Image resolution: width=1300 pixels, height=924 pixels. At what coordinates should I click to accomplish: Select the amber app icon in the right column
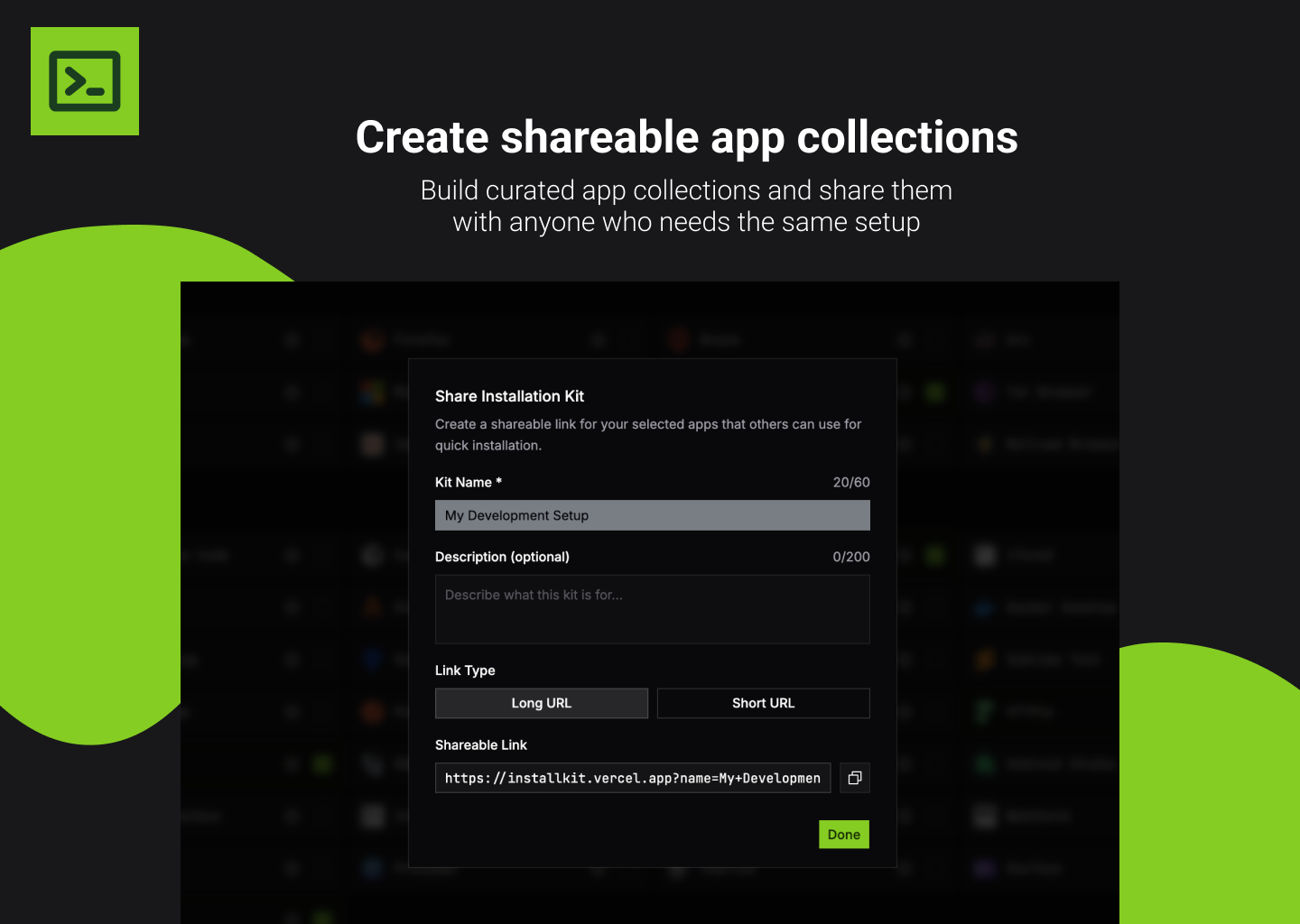[984, 660]
